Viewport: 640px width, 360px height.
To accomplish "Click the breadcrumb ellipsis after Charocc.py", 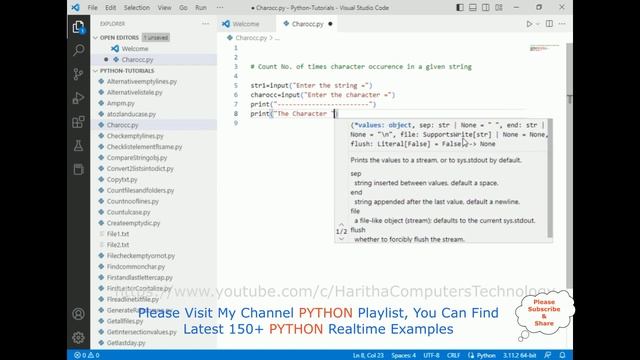I will coord(278,38).
